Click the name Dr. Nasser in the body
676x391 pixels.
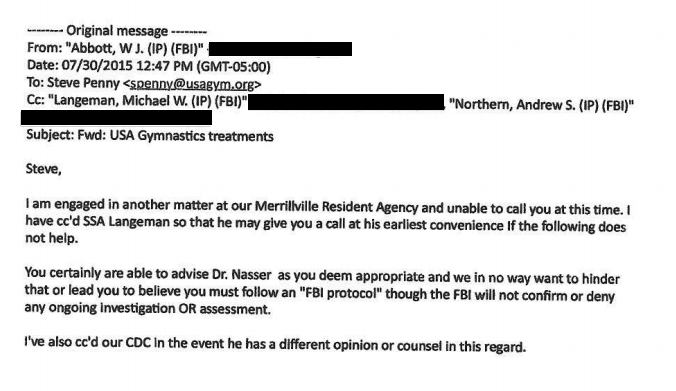[x=242, y=275]
